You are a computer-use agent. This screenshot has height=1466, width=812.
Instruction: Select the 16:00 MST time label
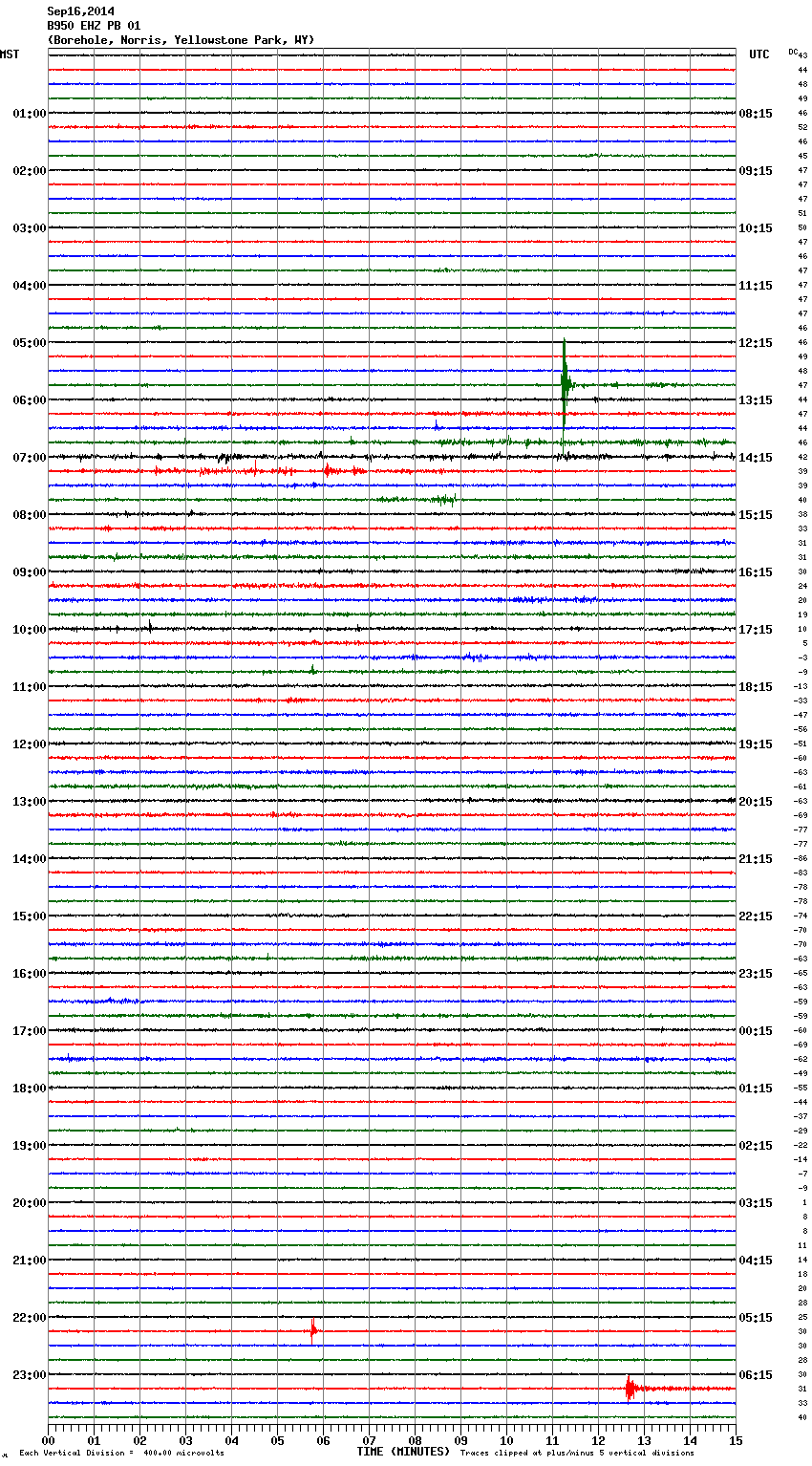pos(30,974)
